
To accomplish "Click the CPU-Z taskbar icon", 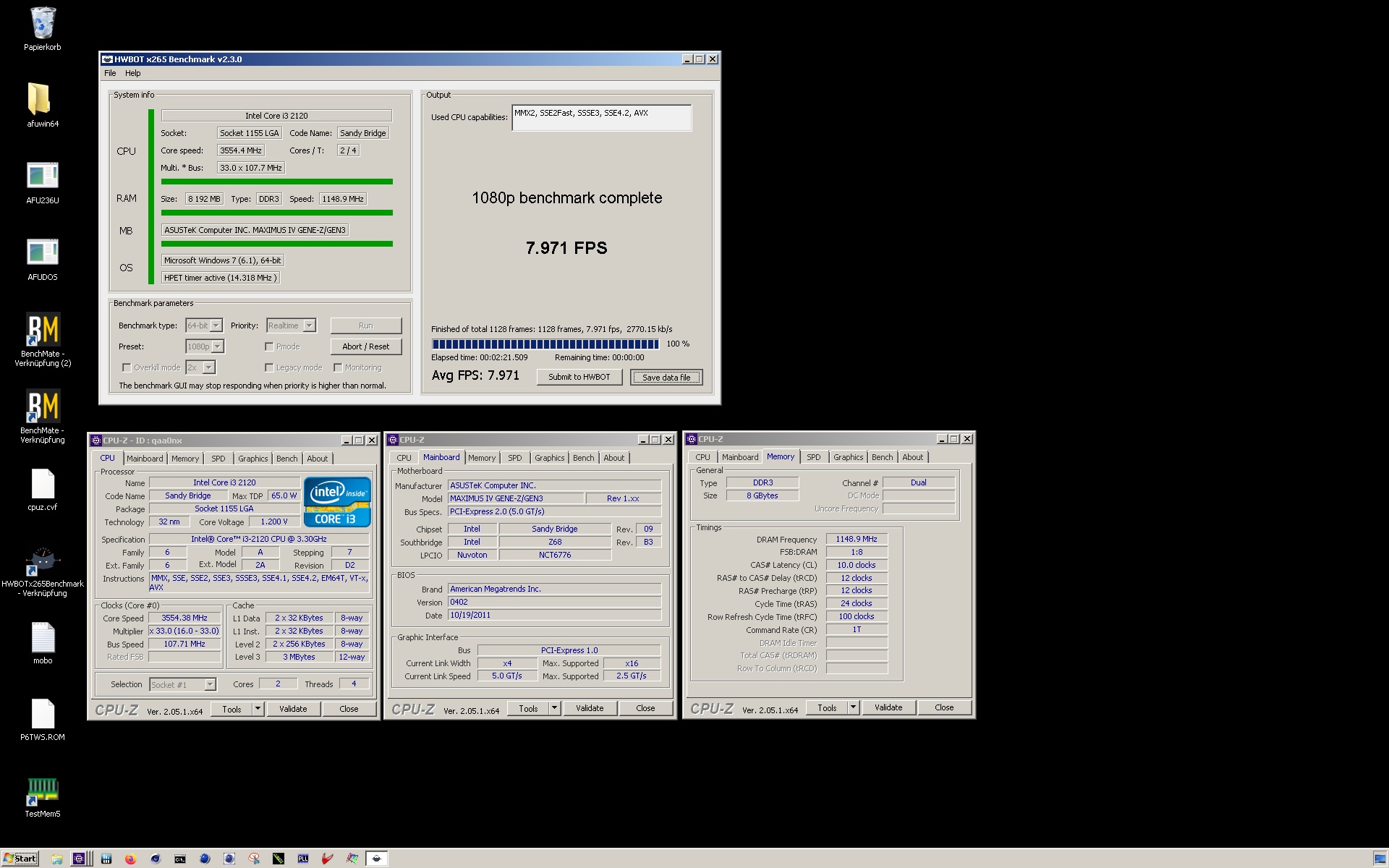I will pyautogui.click(x=80, y=859).
